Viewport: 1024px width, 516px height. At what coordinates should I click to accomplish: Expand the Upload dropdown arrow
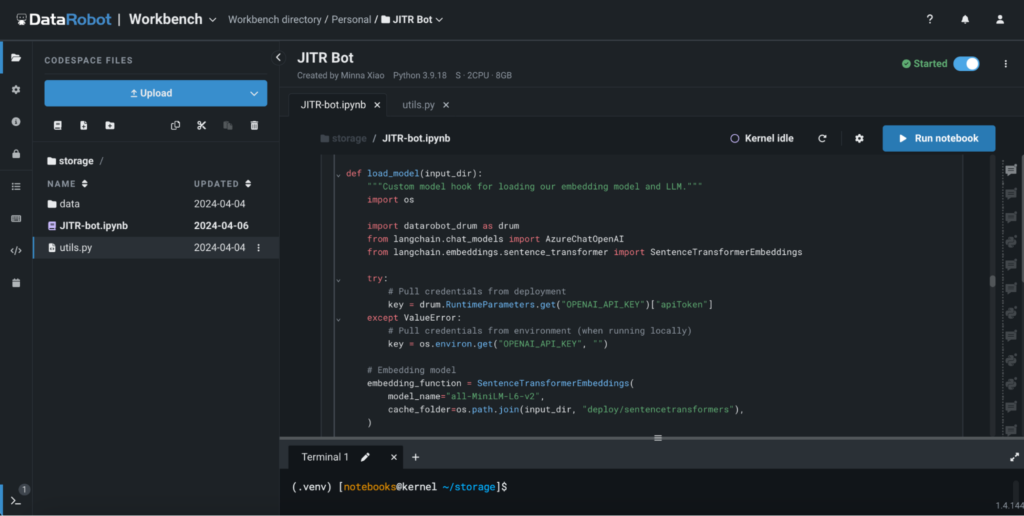[253, 93]
